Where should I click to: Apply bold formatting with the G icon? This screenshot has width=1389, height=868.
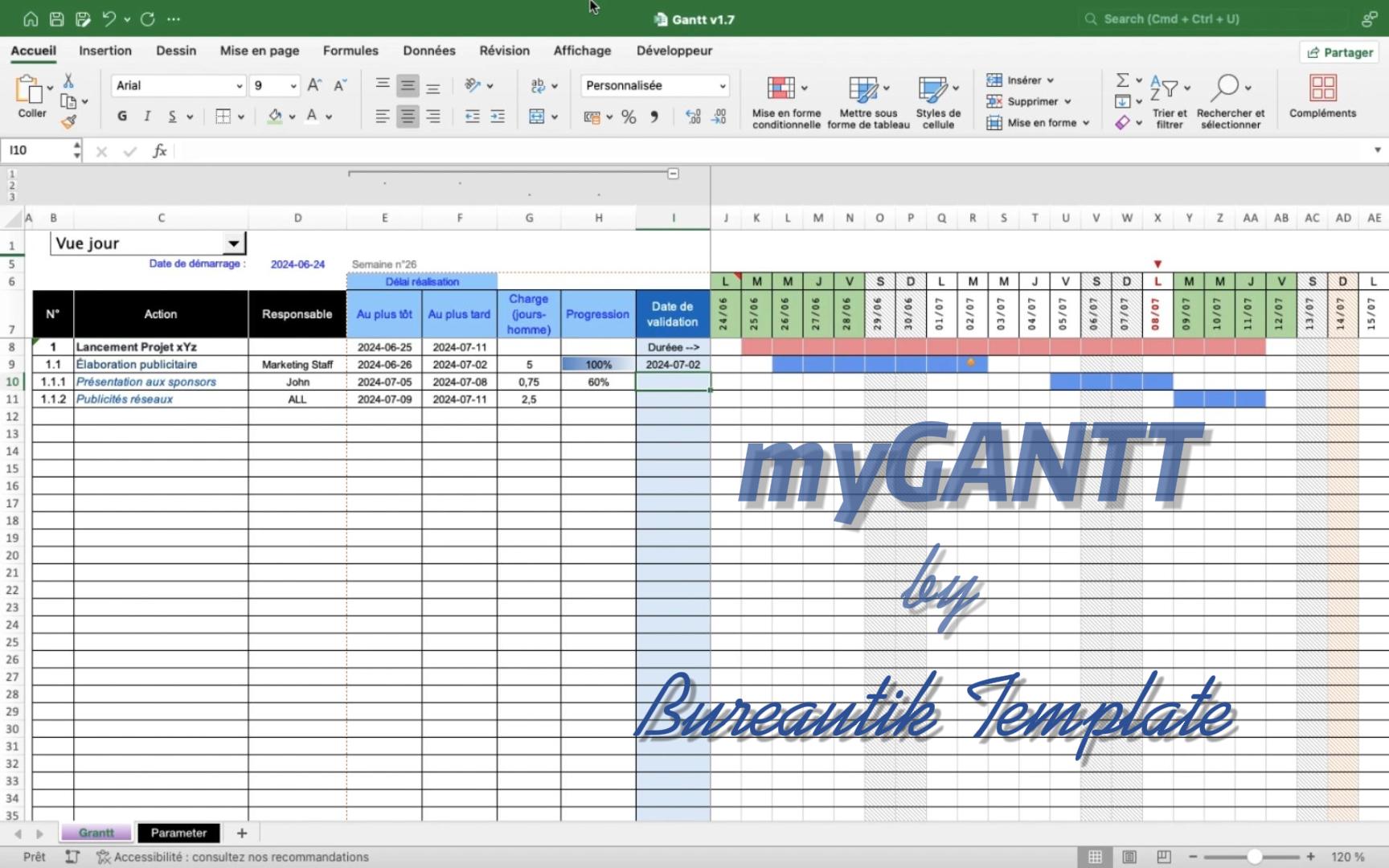click(121, 116)
